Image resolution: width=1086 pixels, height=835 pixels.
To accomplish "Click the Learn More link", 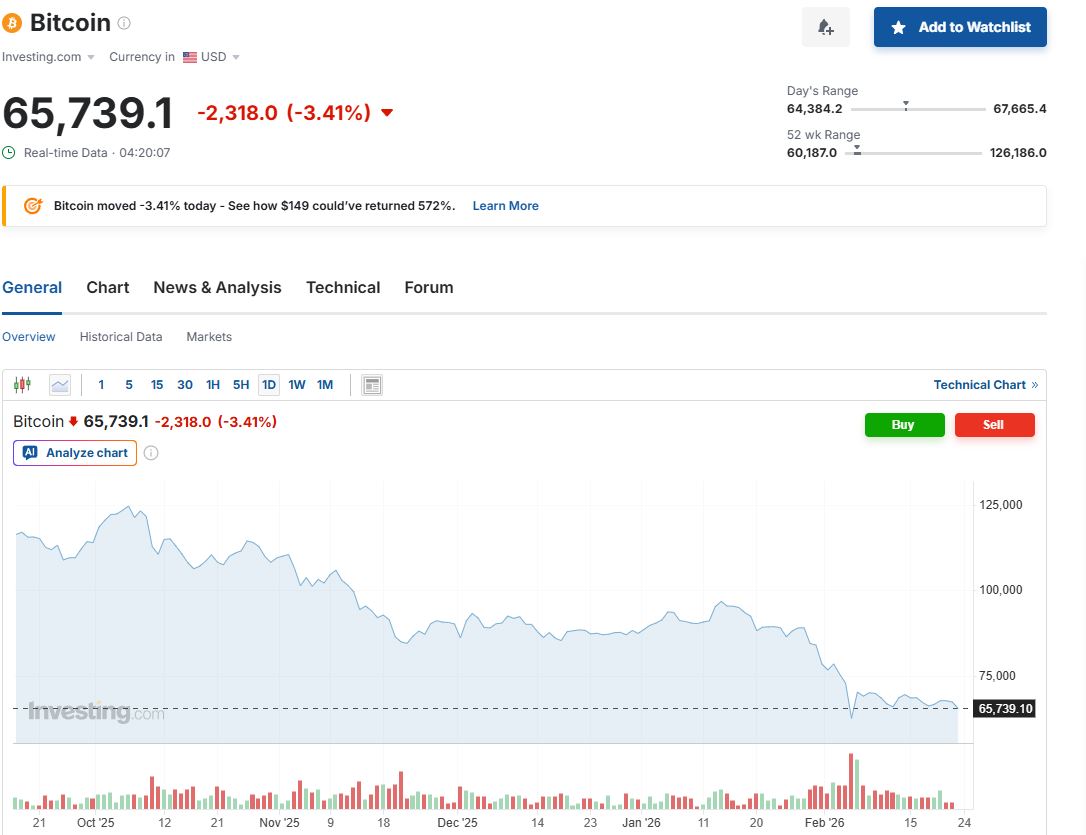I will (505, 206).
